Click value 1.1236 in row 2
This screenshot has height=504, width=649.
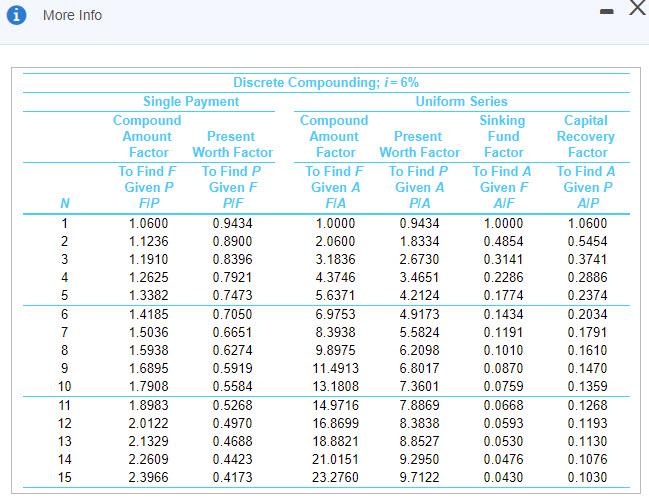pos(149,241)
